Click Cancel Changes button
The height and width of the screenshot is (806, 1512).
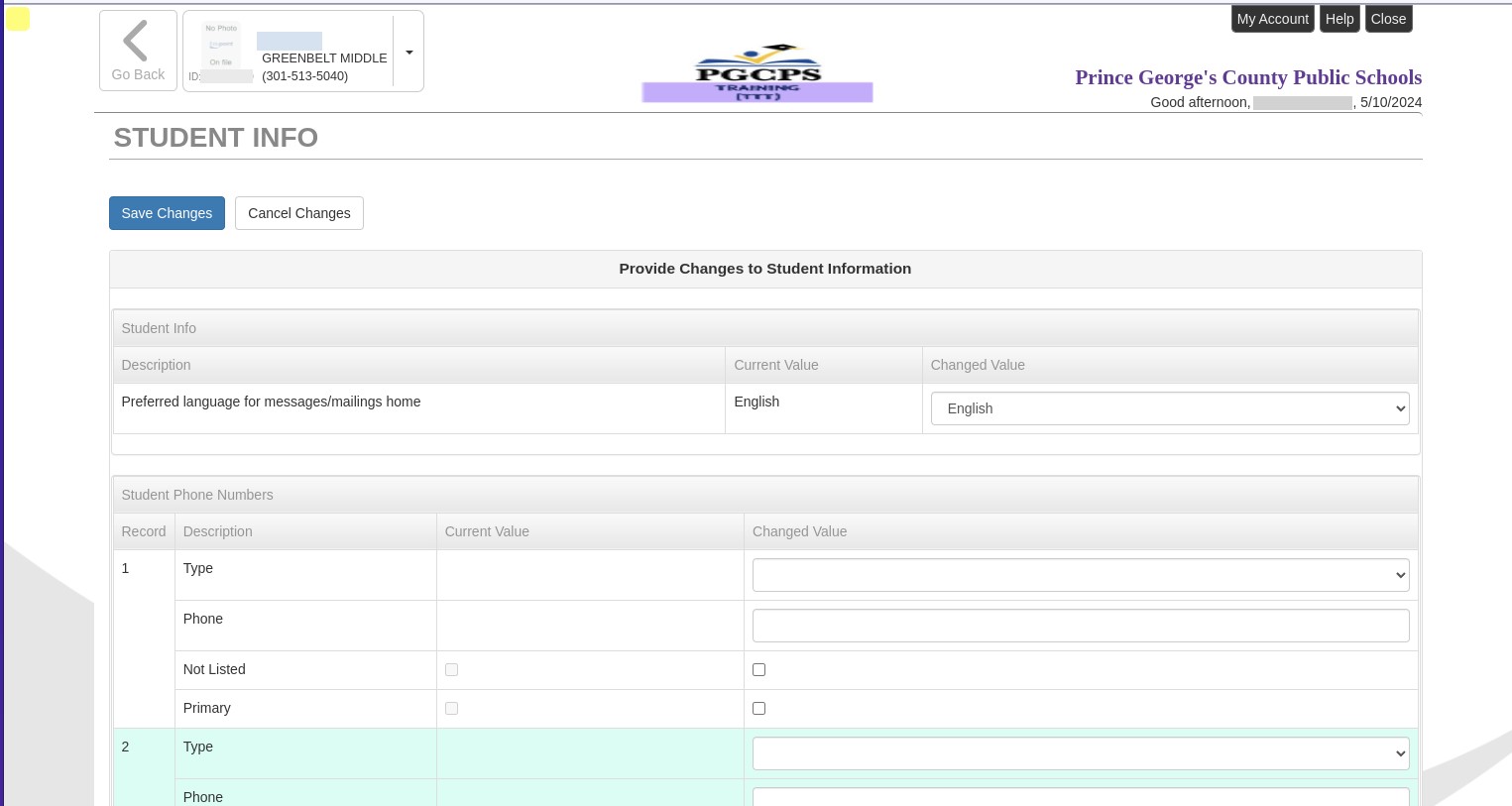point(298,213)
